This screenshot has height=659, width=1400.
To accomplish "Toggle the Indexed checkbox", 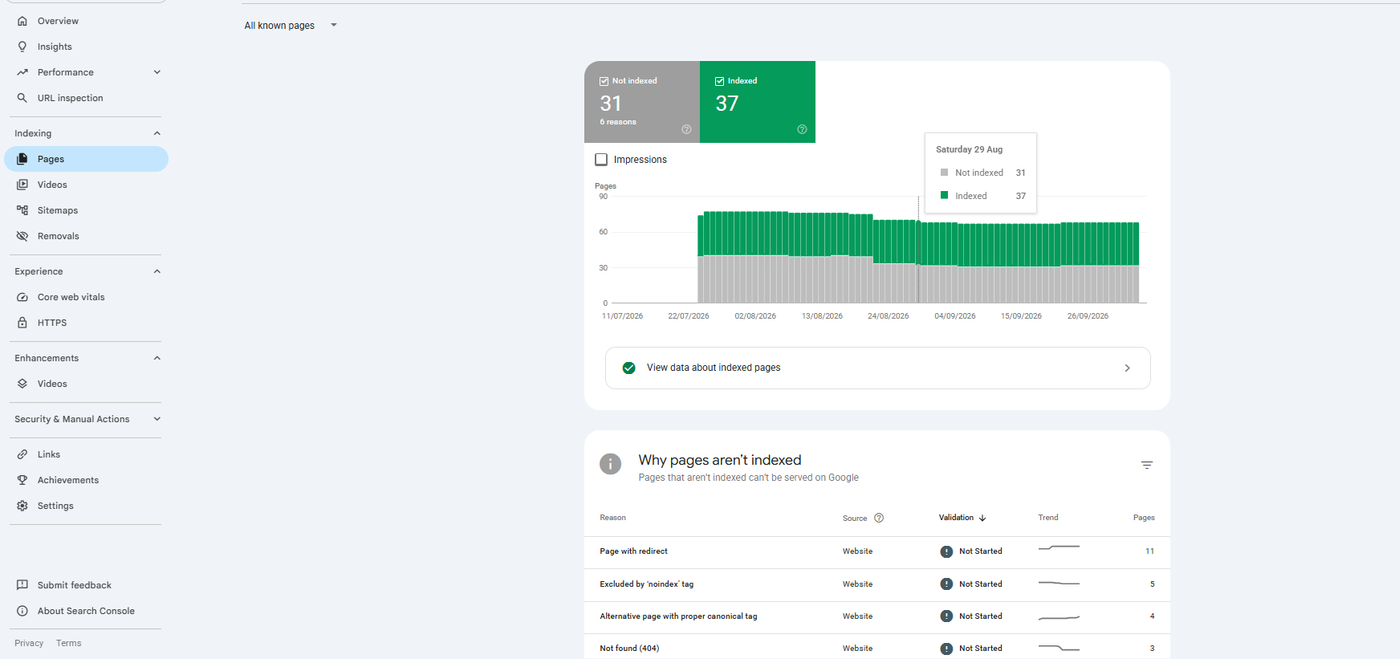I will [720, 81].
